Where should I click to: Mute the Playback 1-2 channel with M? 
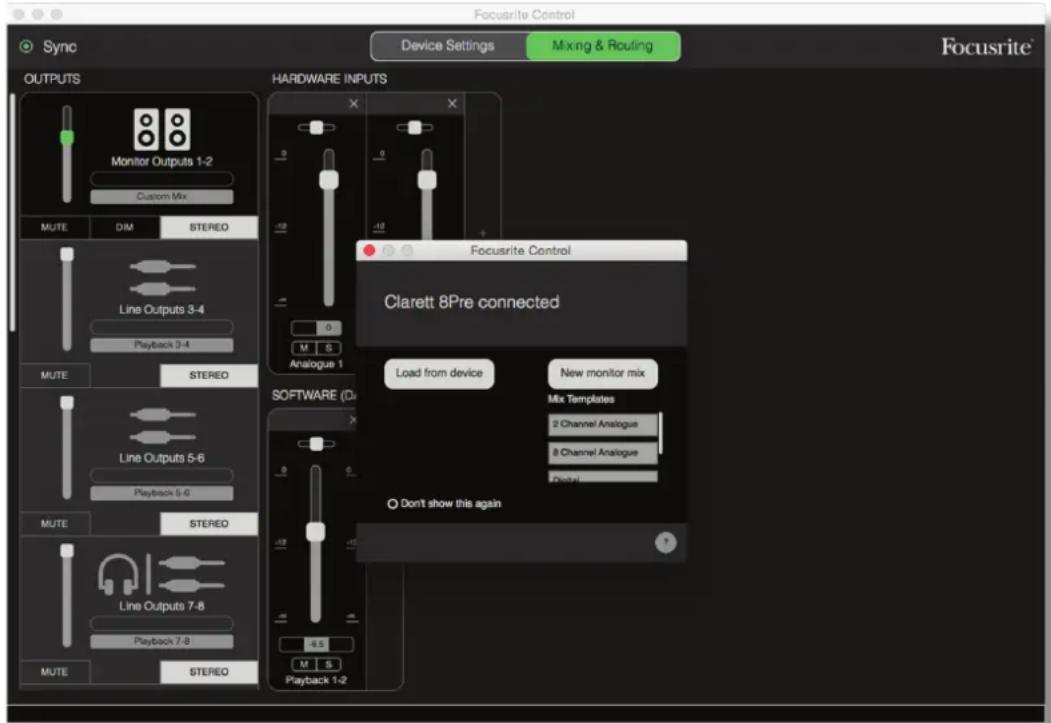pyautogui.click(x=304, y=664)
